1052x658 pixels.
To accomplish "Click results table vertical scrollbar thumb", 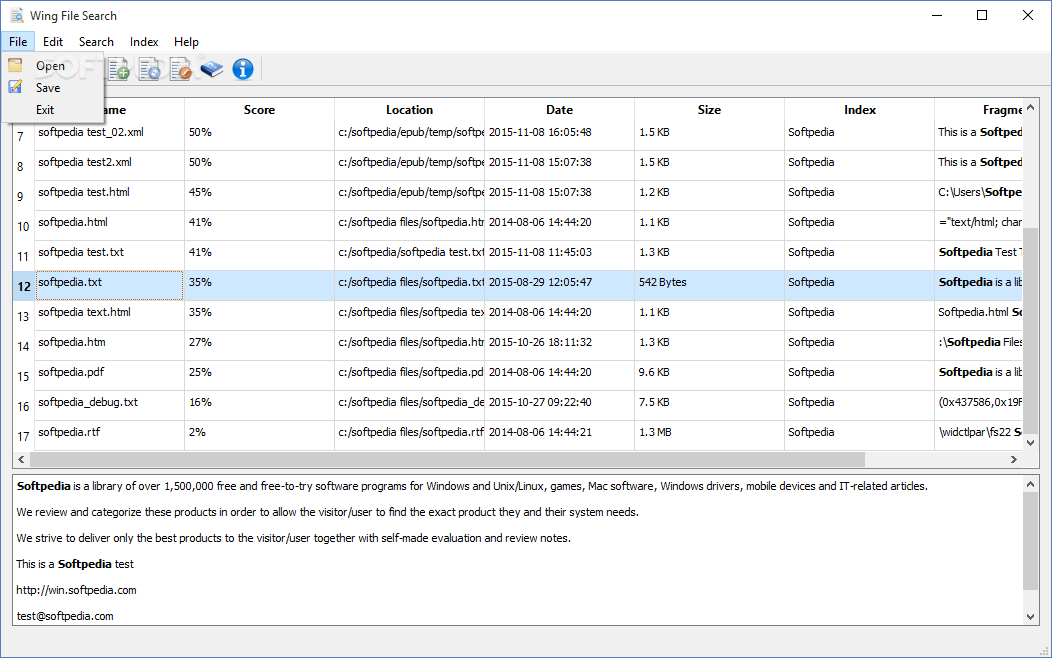I will 1031,329.
